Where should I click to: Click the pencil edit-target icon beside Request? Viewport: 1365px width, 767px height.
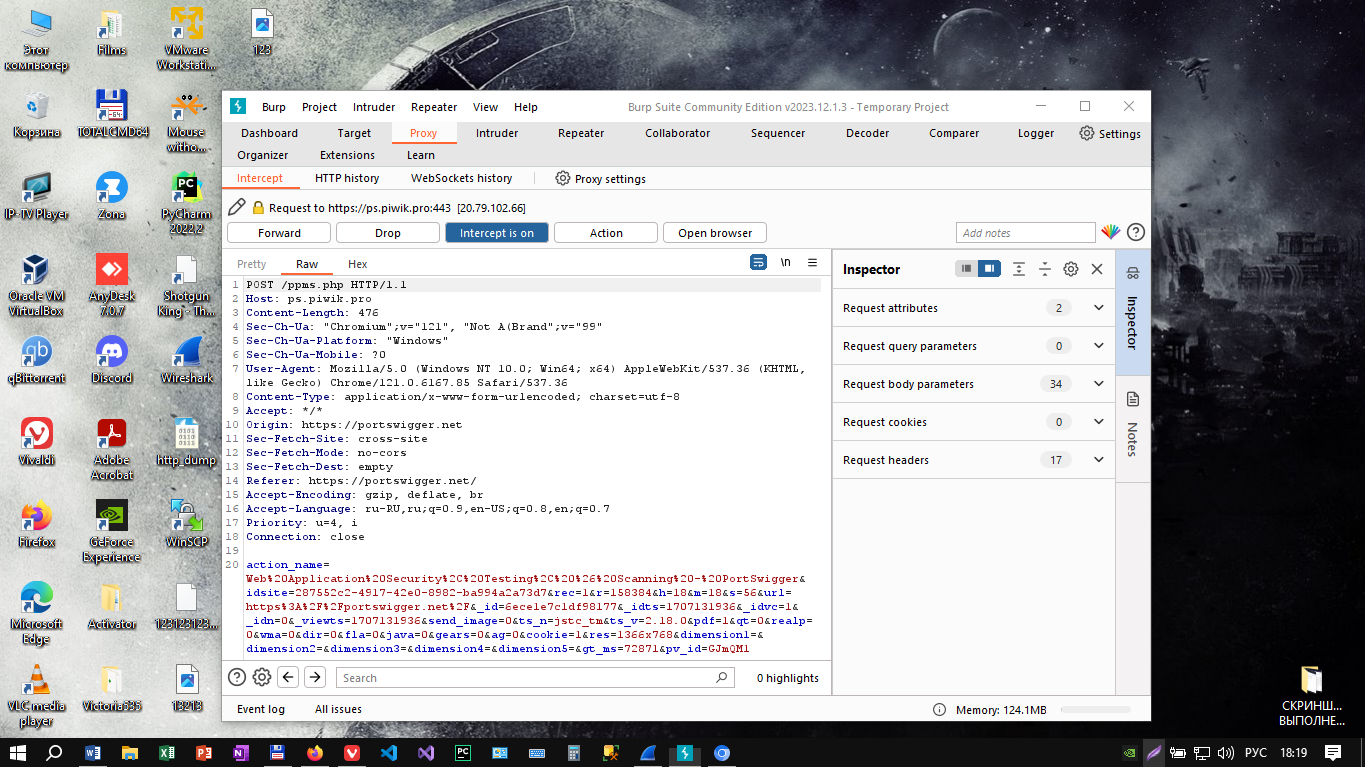pos(236,207)
